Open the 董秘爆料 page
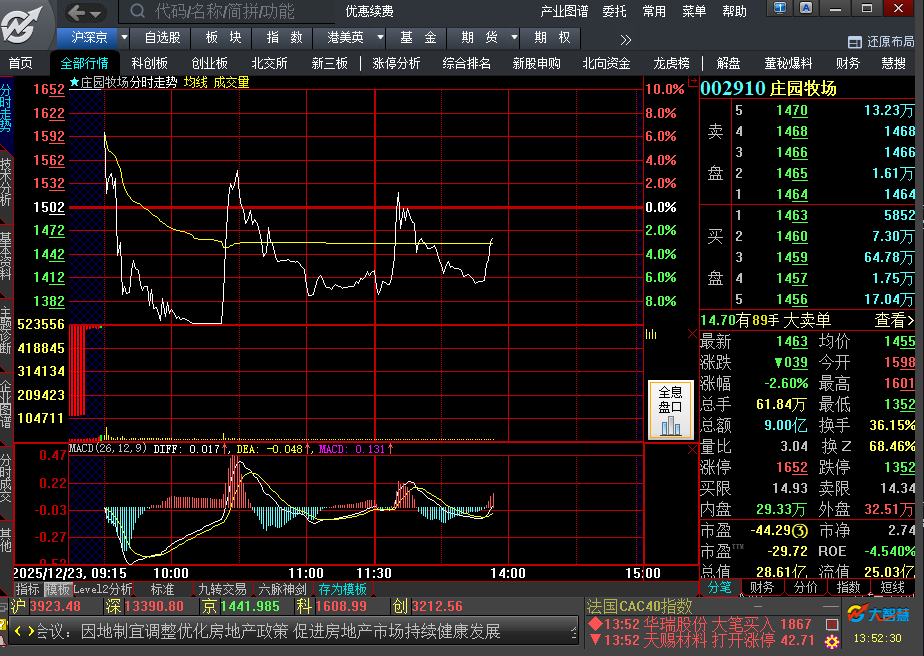 click(788, 63)
